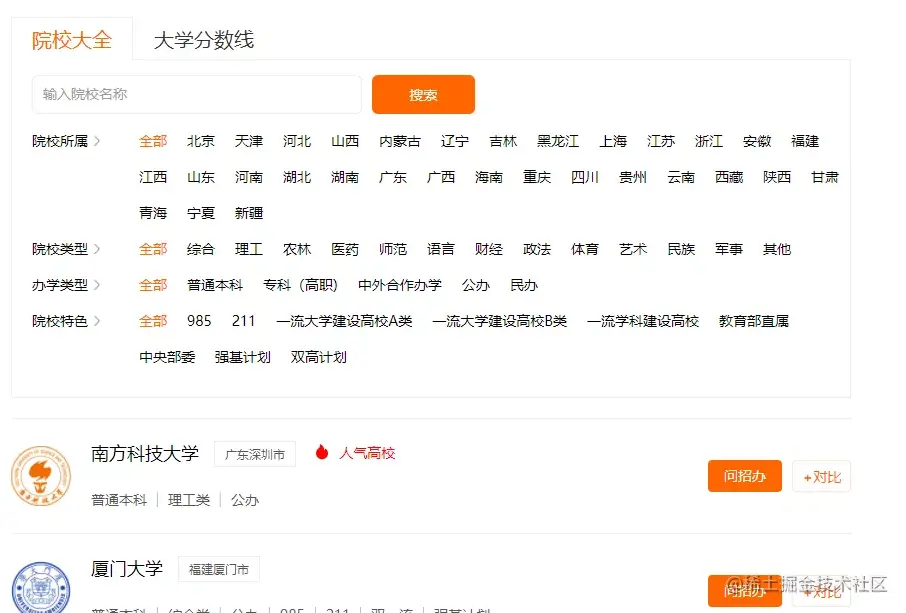This screenshot has height=613, width=906.
Task: Filter by 中央部委
Action: click(167, 357)
